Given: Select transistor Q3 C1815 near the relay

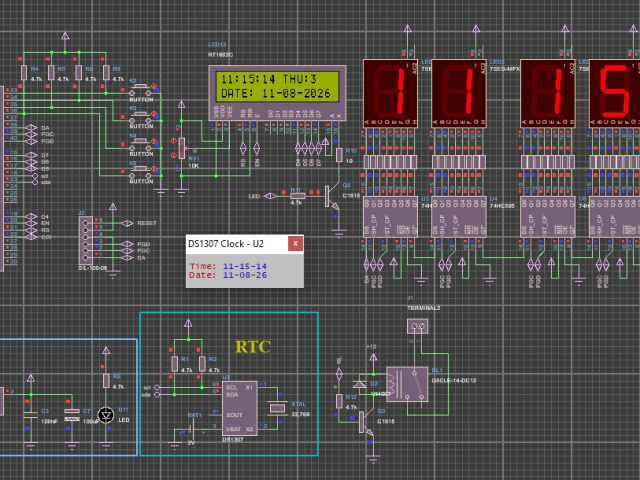Looking at the screenshot, I should 366,424.
